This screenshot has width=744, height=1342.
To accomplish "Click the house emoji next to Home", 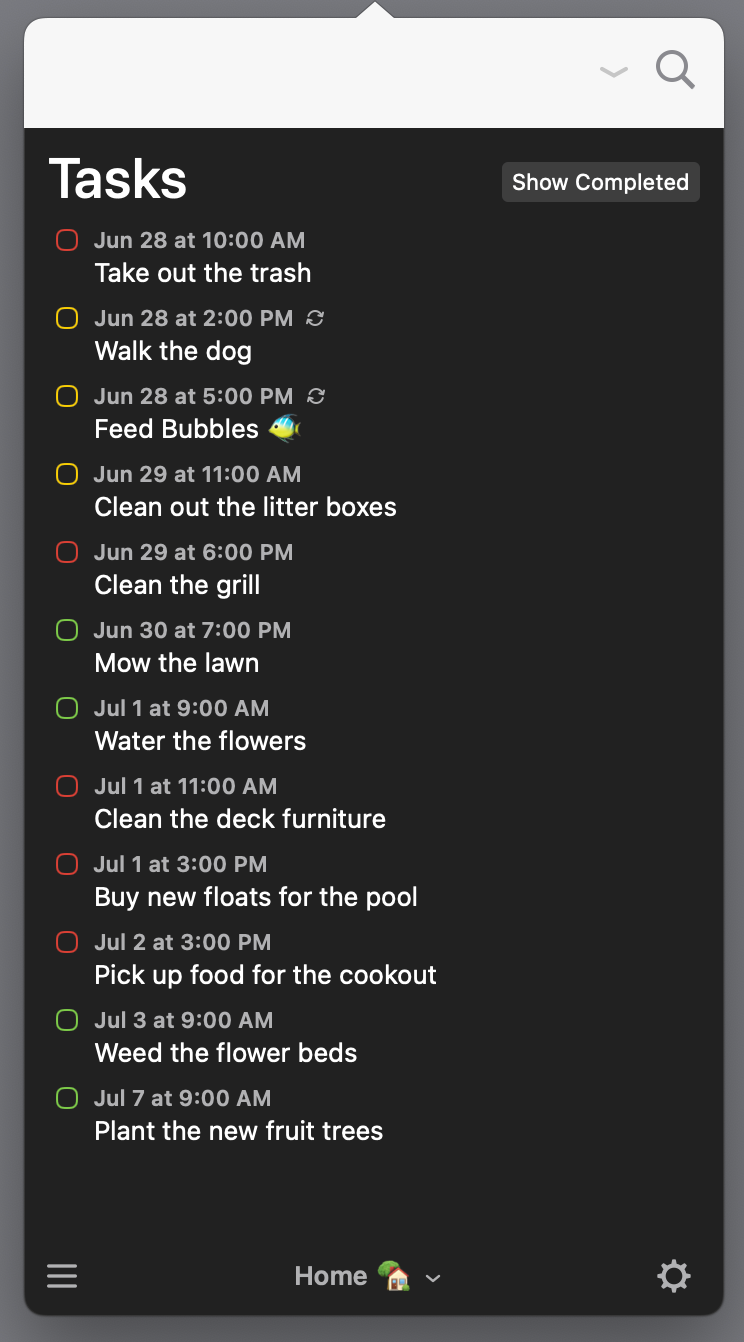I will tap(394, 1275).
